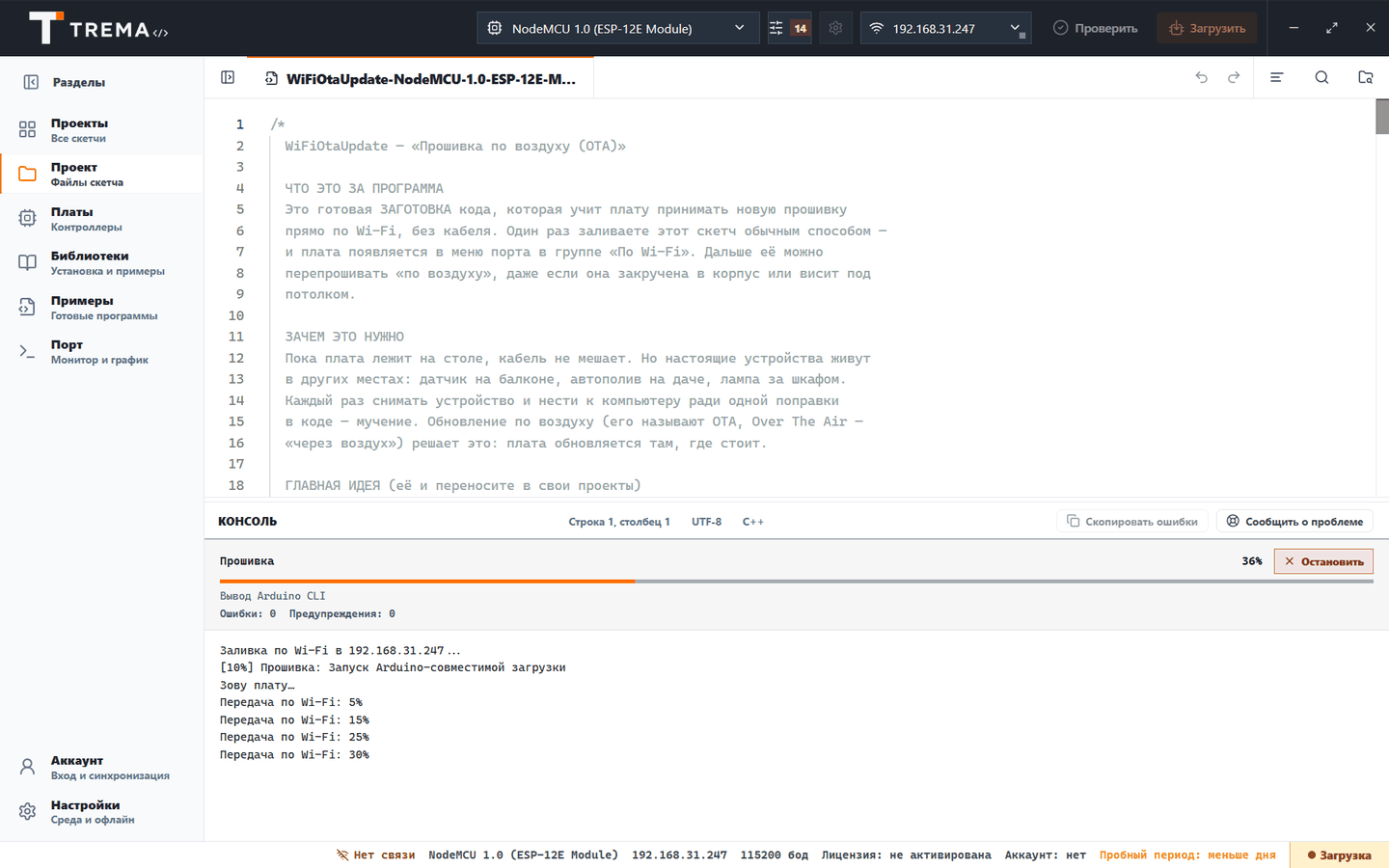Select WiFiOtaUpdate-NodeMCU sketch tab
Viewport: 1389px width, 868px height.
[x=421, y=79]
